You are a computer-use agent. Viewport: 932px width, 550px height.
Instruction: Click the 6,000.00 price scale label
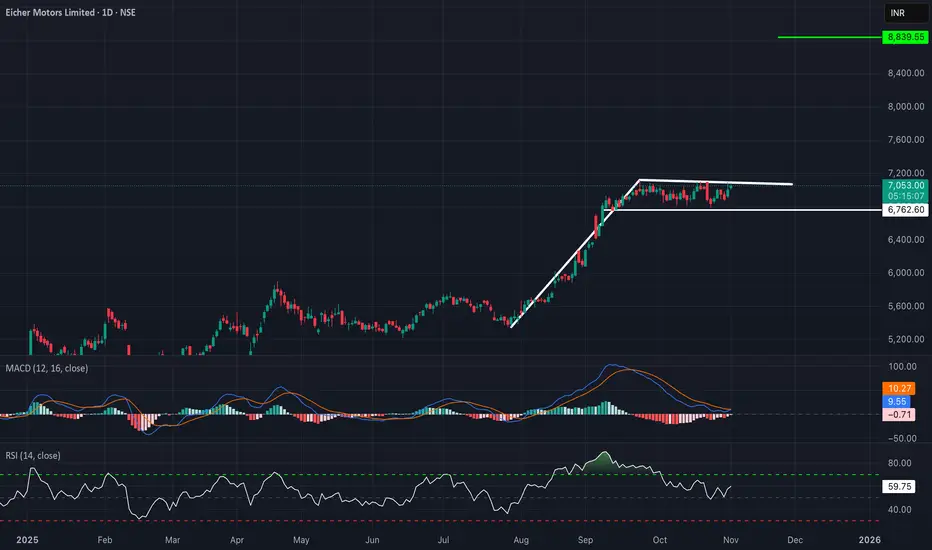(906, 273)
